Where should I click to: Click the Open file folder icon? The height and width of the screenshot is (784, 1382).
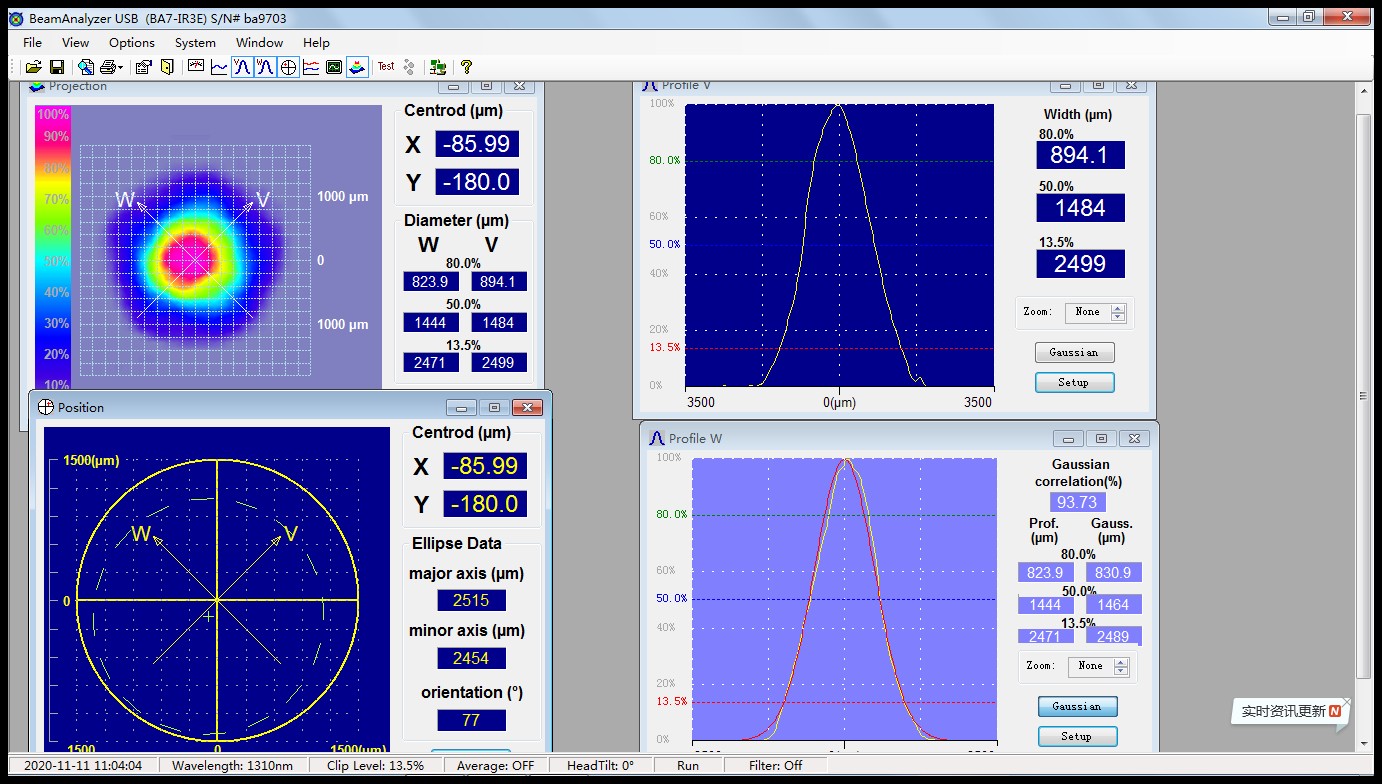[33, 67]
